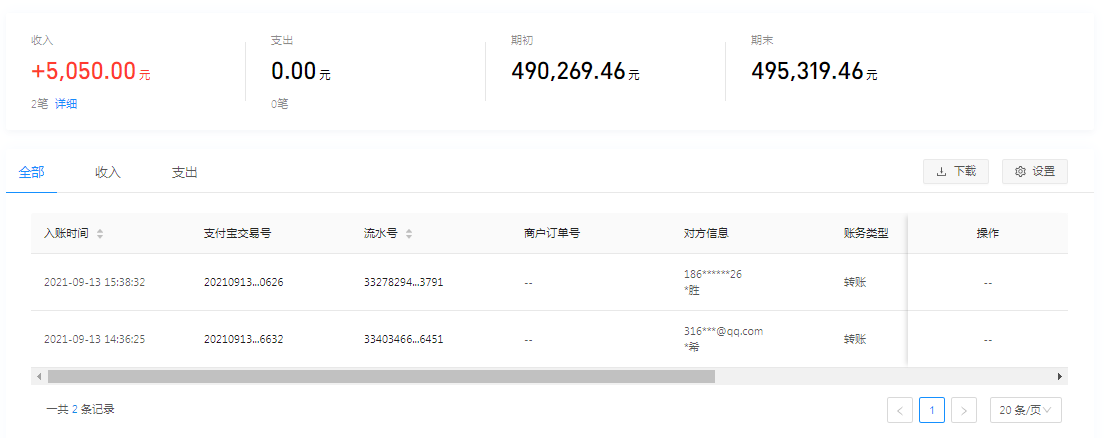Image resolution: width=1111 pixels, height=438 pixels.
Task: Switch to the 全部 tab
Action: coord(31,172)
